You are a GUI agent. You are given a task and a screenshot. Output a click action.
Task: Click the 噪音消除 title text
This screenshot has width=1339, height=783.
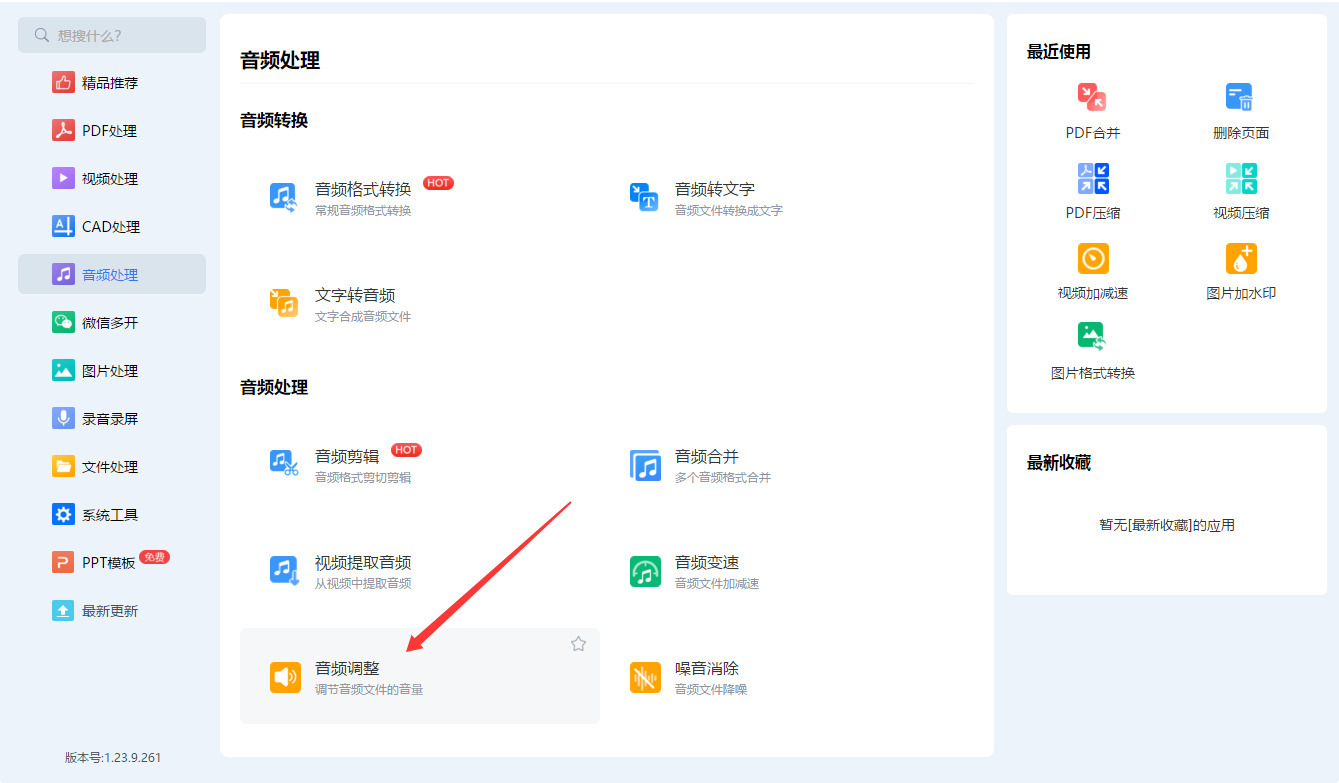[707, 669]
